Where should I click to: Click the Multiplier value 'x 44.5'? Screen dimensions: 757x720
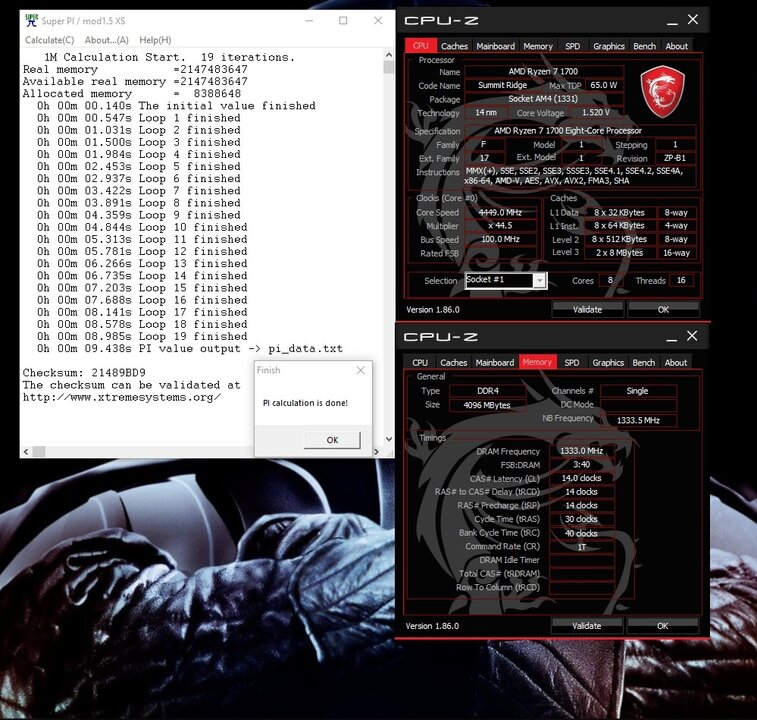(x=500, y=226)
